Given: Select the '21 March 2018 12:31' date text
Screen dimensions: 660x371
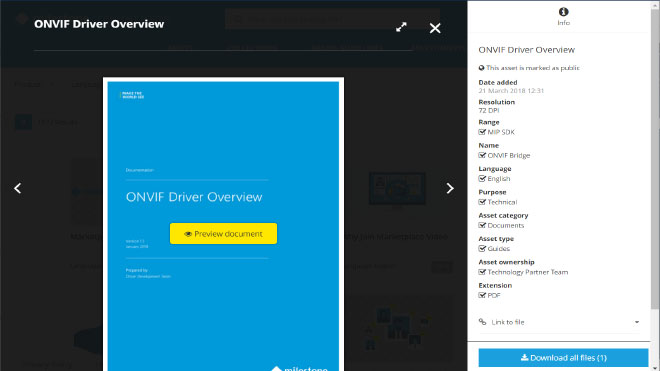Looking at the screenshot, I should point(511,91).
